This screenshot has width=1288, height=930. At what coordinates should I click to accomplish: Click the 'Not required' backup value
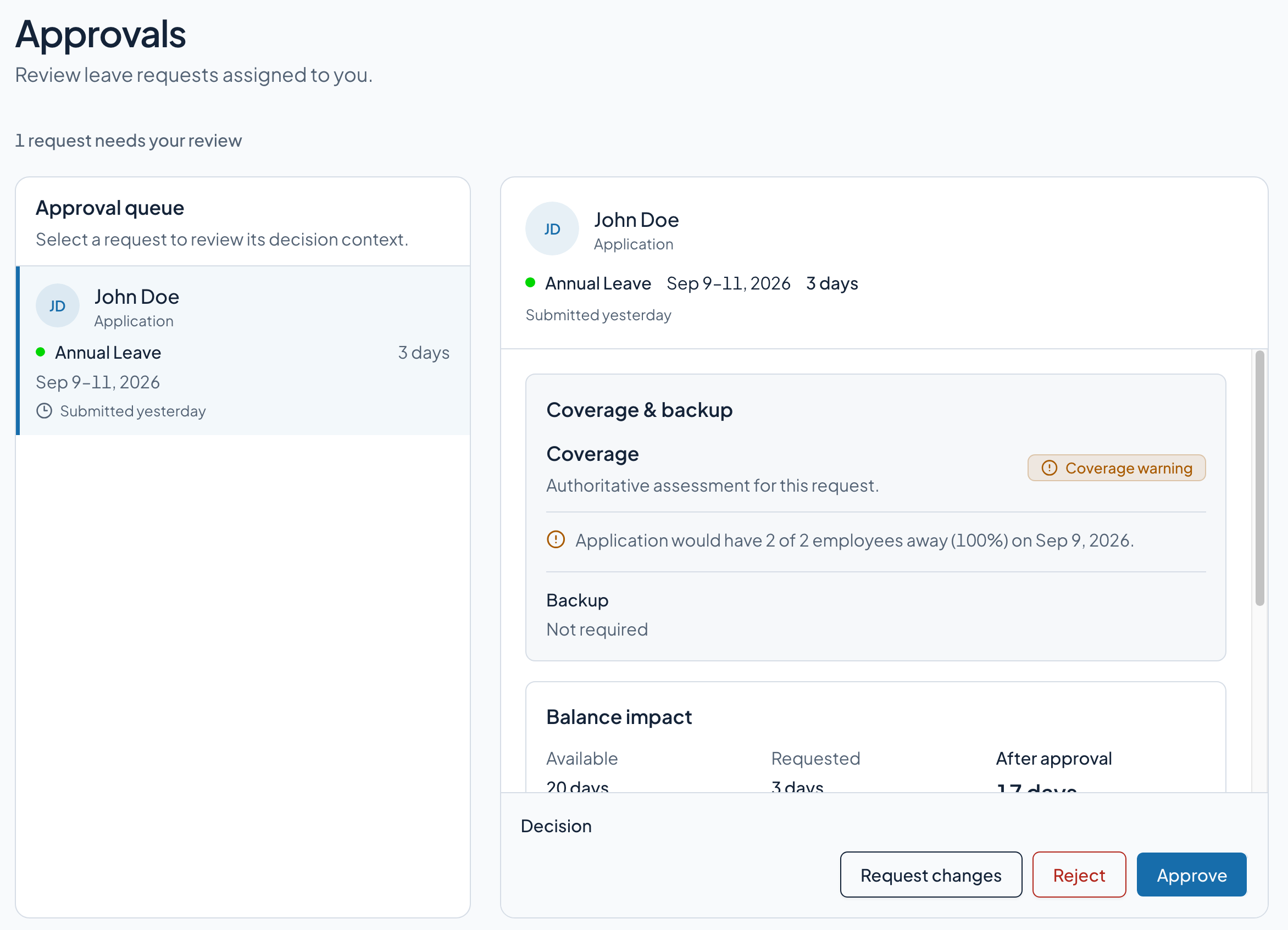coord(597,629)
